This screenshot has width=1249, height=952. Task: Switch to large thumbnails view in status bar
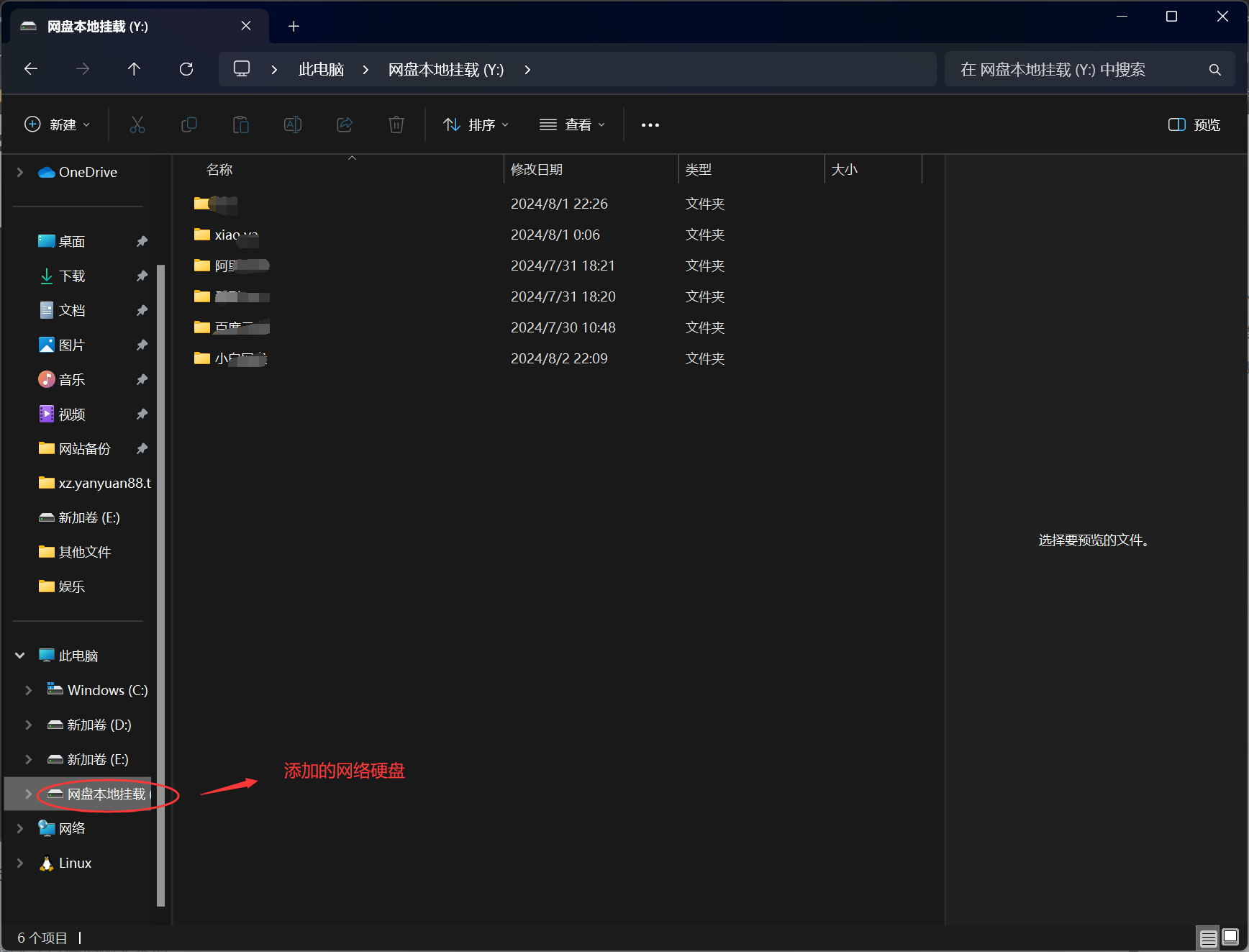pos(1230,938)
